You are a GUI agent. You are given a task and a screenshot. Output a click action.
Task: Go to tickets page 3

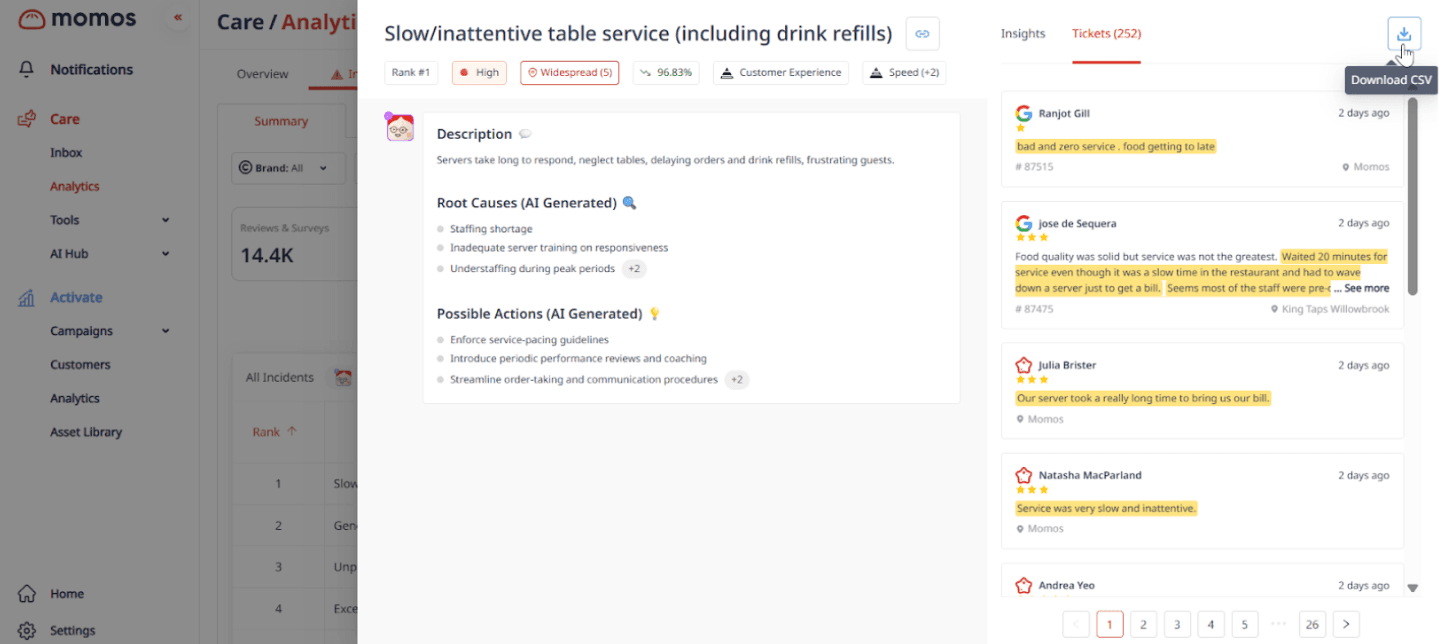click(x=1177, y=624)
